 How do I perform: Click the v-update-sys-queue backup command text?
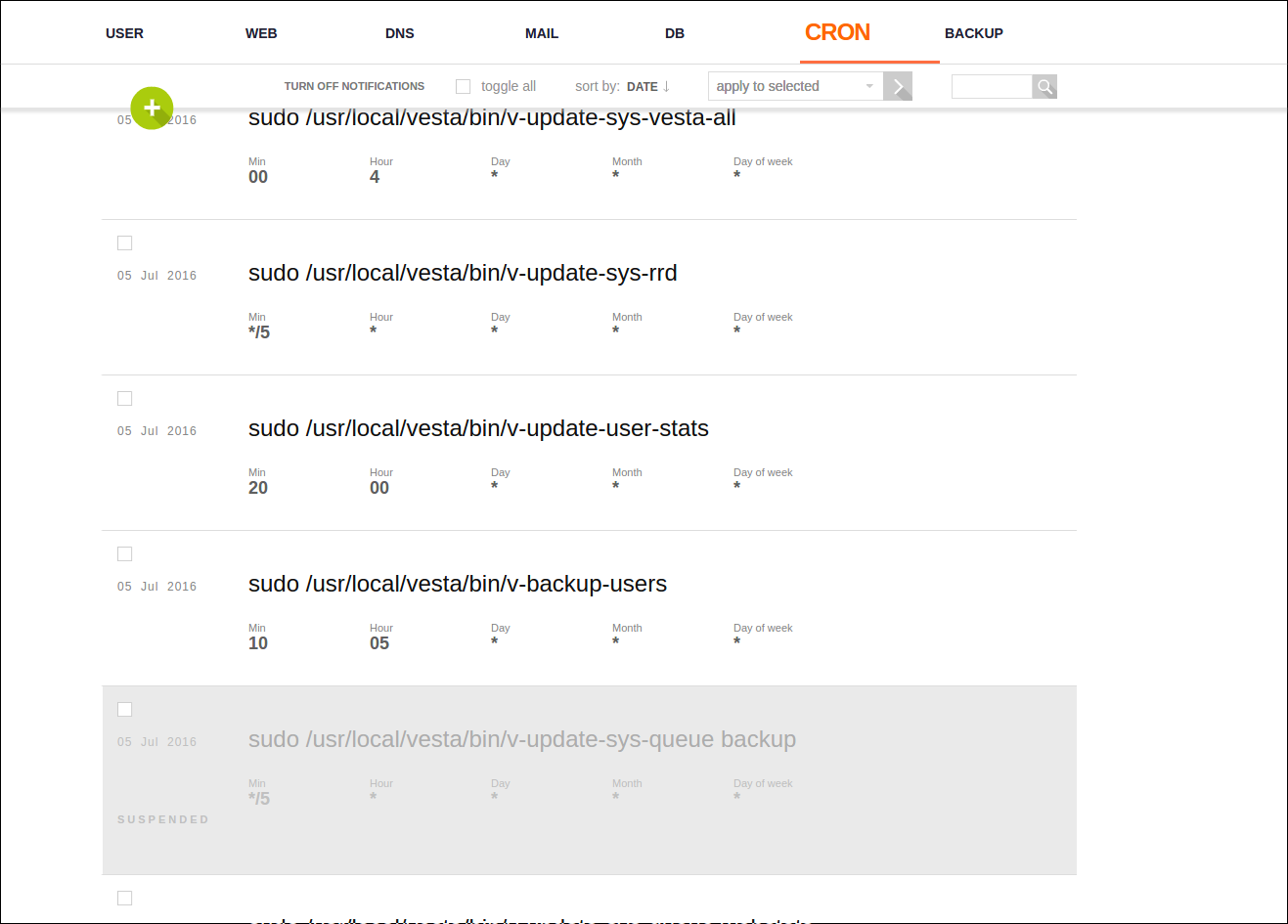coord(522,739)
